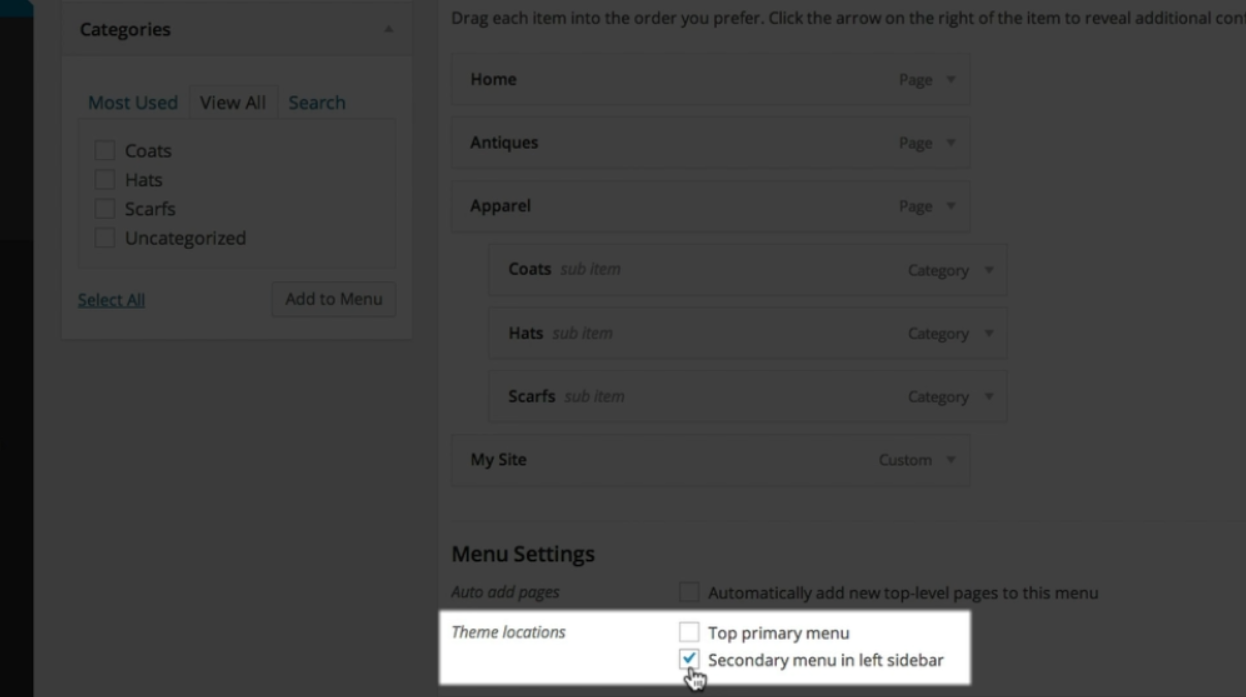1246x697 pixels.
Task: Enable automatically add new top-level pages
Action: [x=689, y=592]
